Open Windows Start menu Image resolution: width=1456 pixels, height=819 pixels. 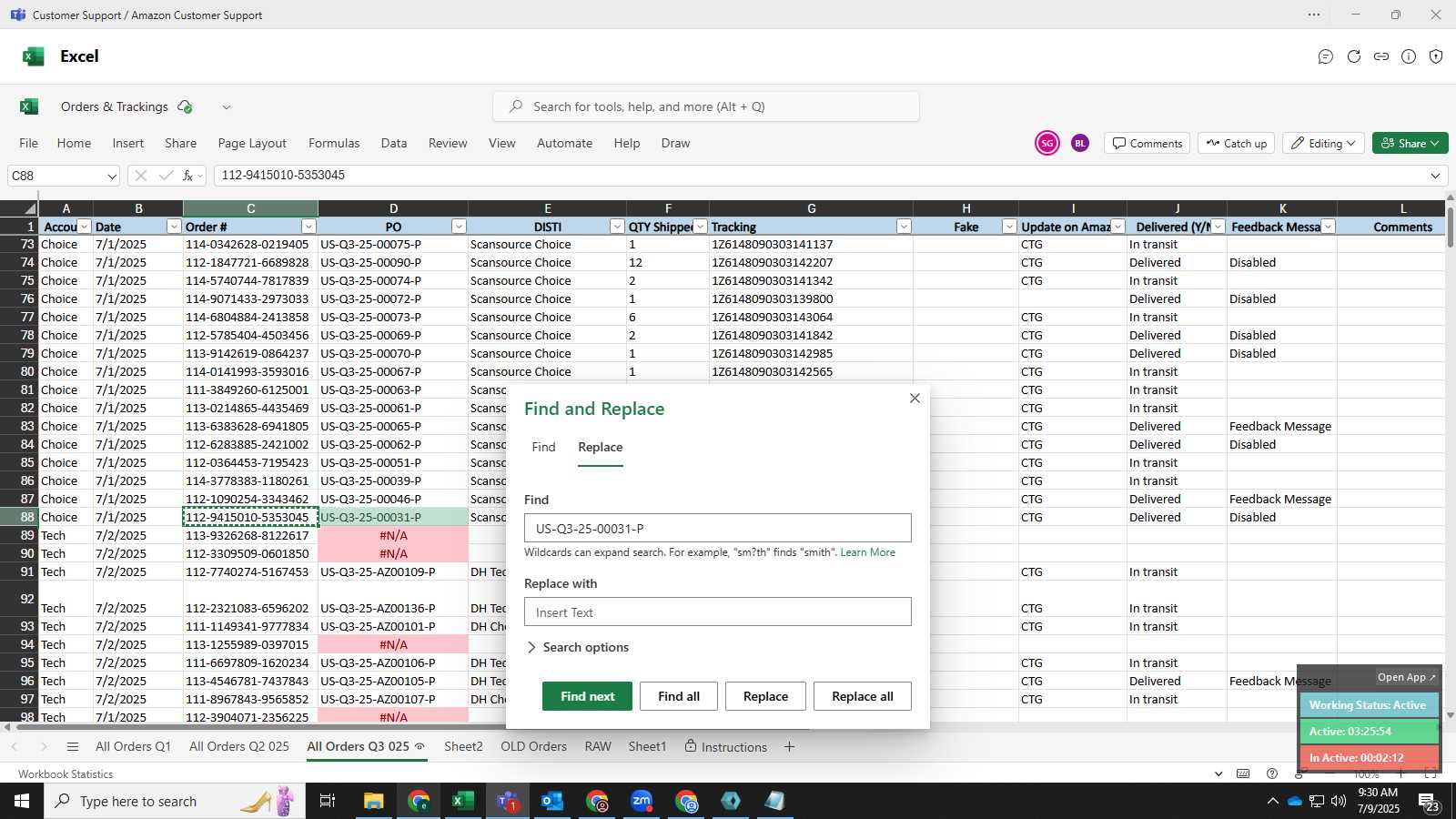[22, 801]
